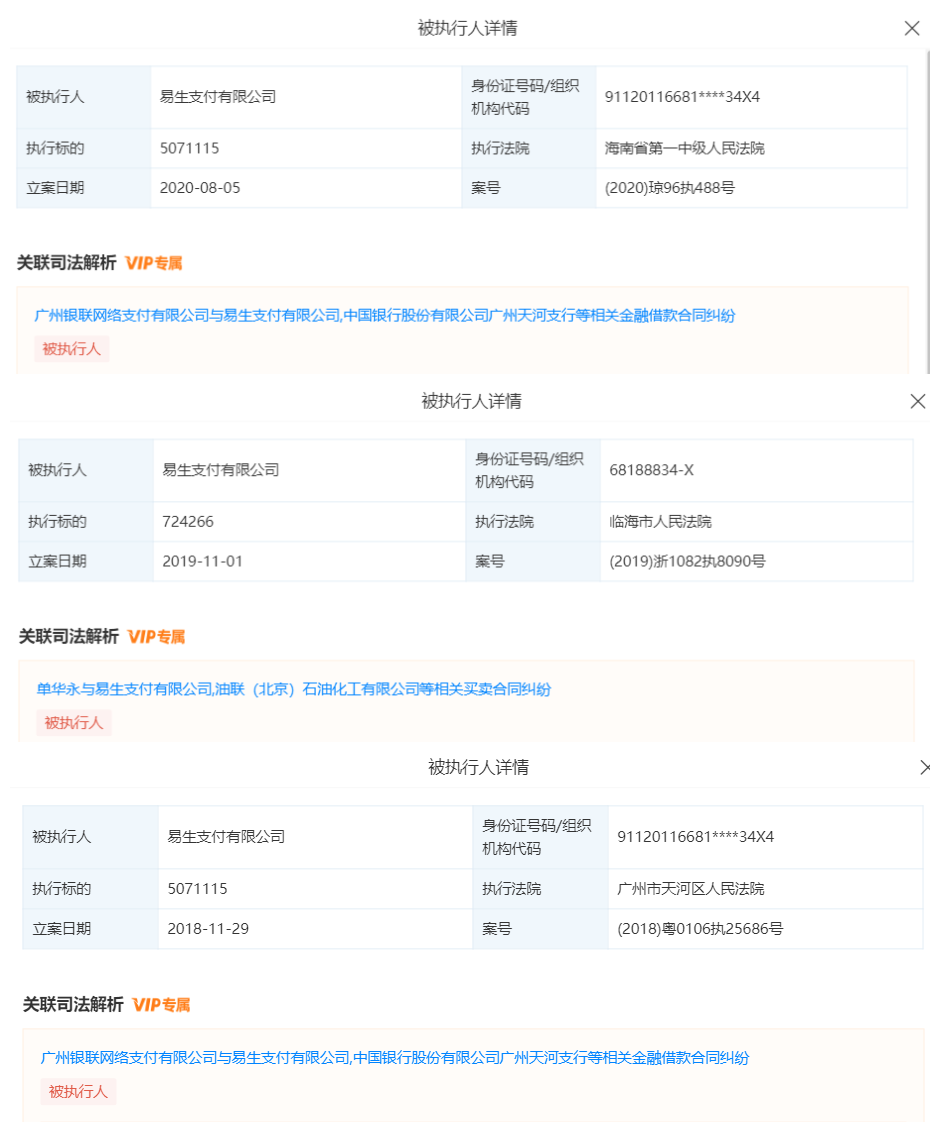Open the 广州银联网络支付 dispute link under the 2020 case
This screenshot has height=1132, width=940.
[x=385, y=316]
